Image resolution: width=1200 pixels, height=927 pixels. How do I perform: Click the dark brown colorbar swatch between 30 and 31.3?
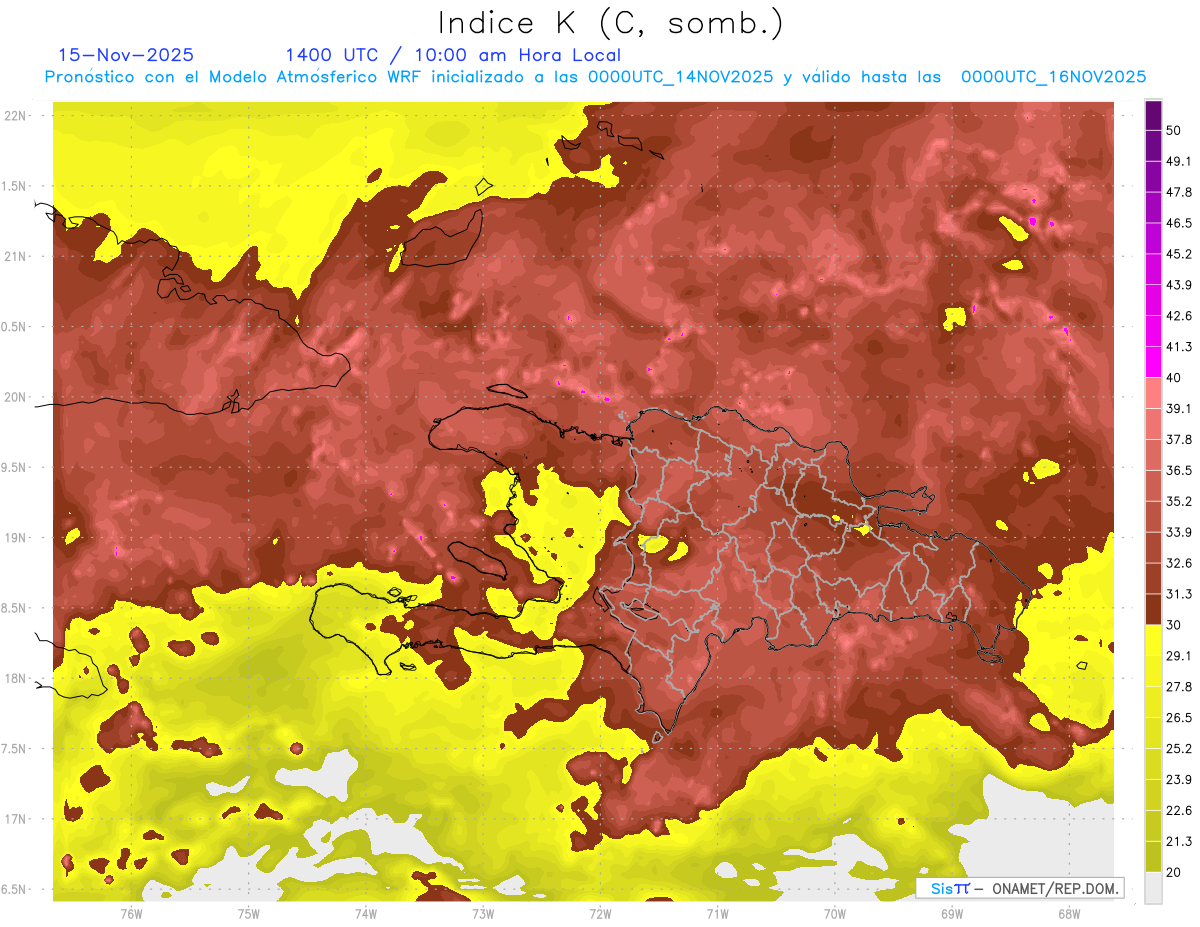point(1153,609)
